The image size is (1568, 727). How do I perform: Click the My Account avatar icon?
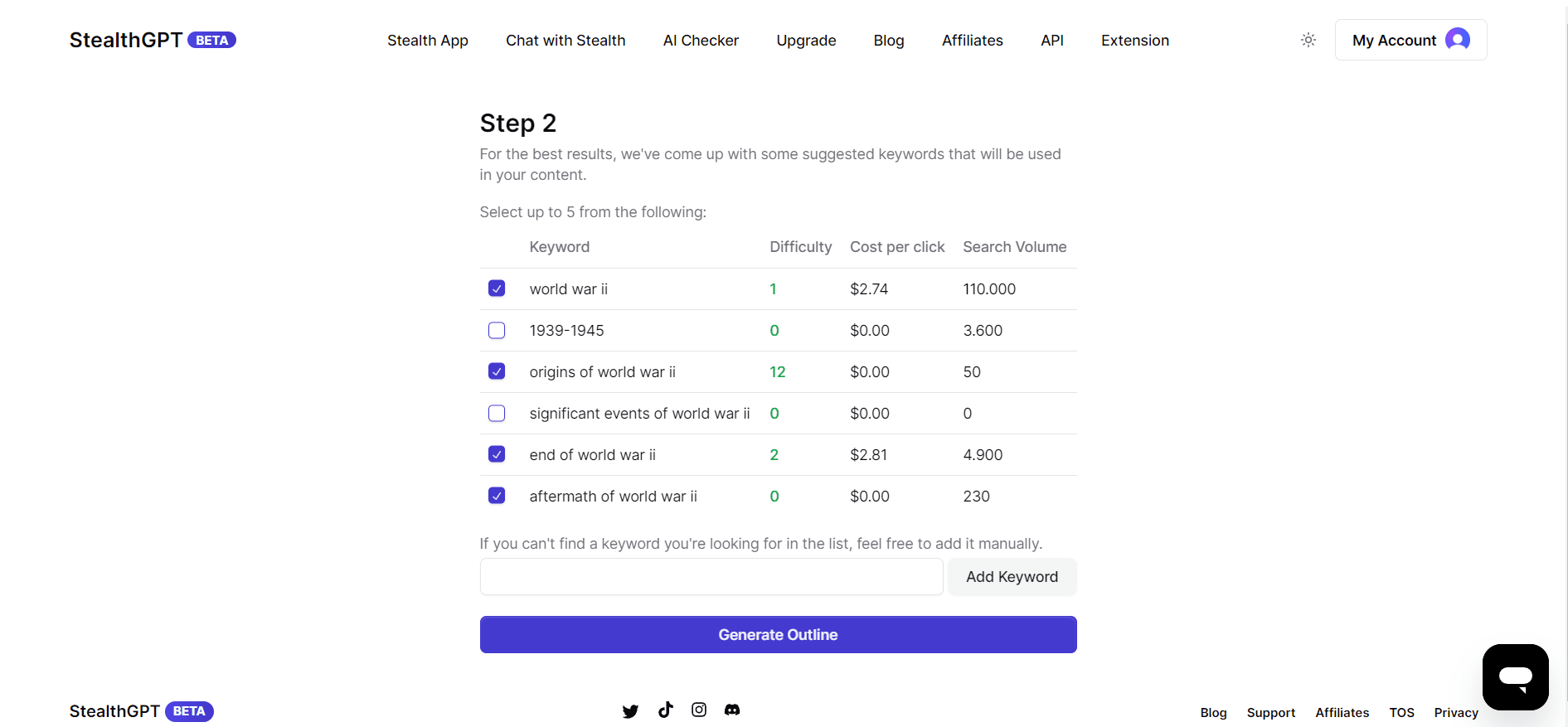pyautogui.click(x=1457, y=40)
